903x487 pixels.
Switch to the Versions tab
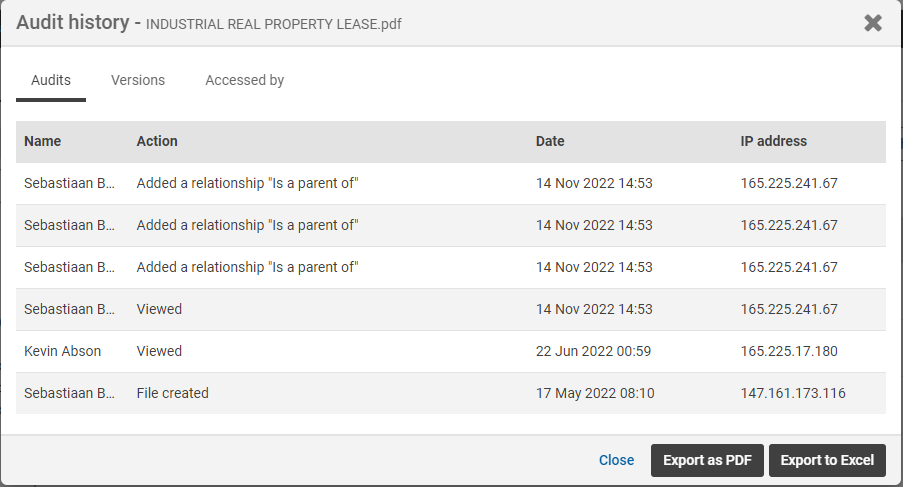[138, 80]
